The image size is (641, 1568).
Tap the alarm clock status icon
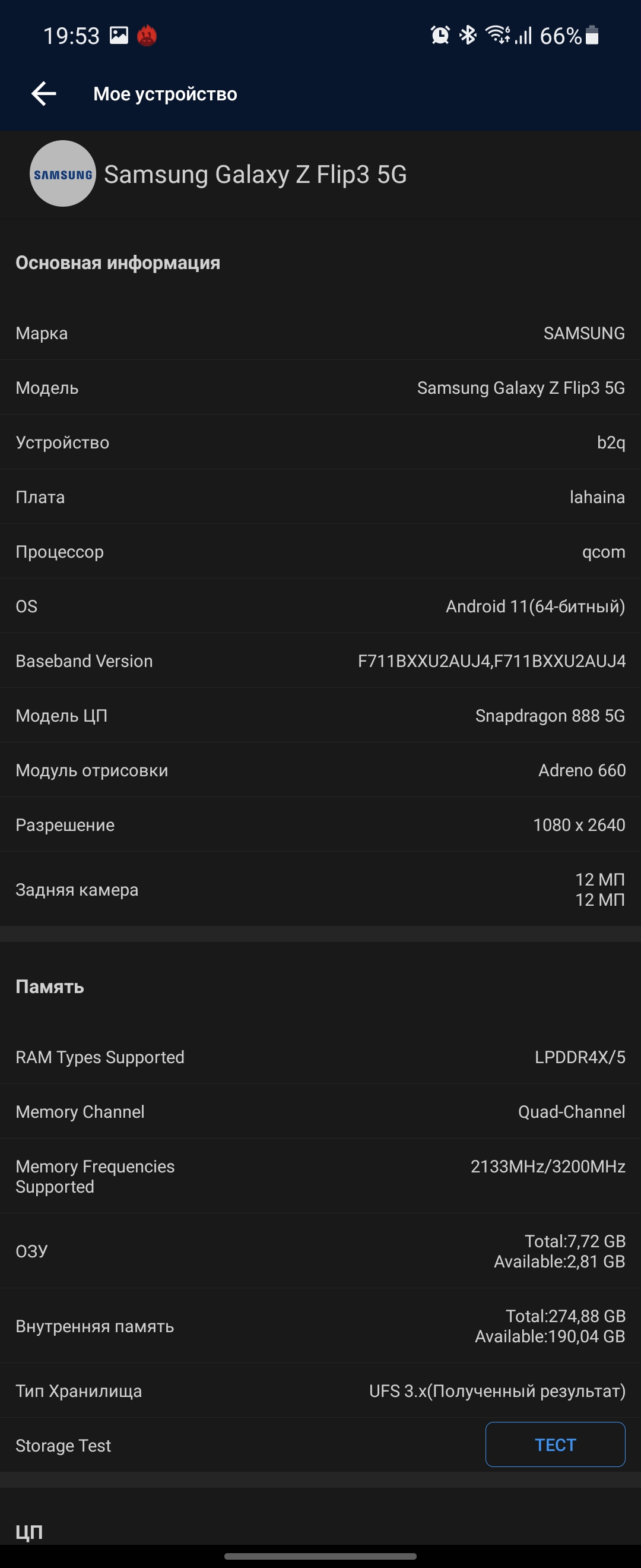click(440, 36)
